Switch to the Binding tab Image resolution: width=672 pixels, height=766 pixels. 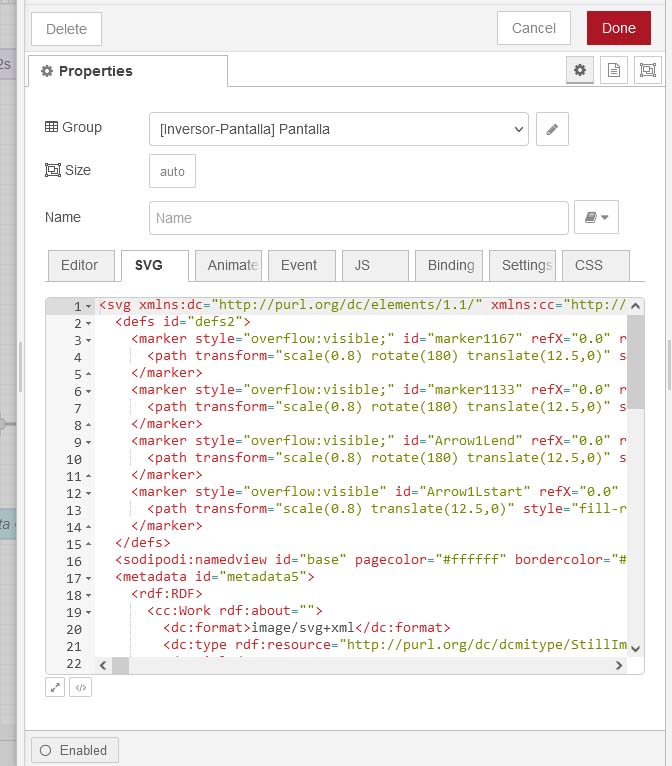click(x=449, y=265)
